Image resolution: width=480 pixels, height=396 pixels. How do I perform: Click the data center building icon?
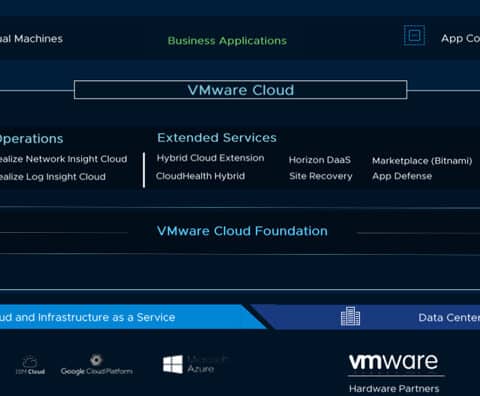coord(350,316)
